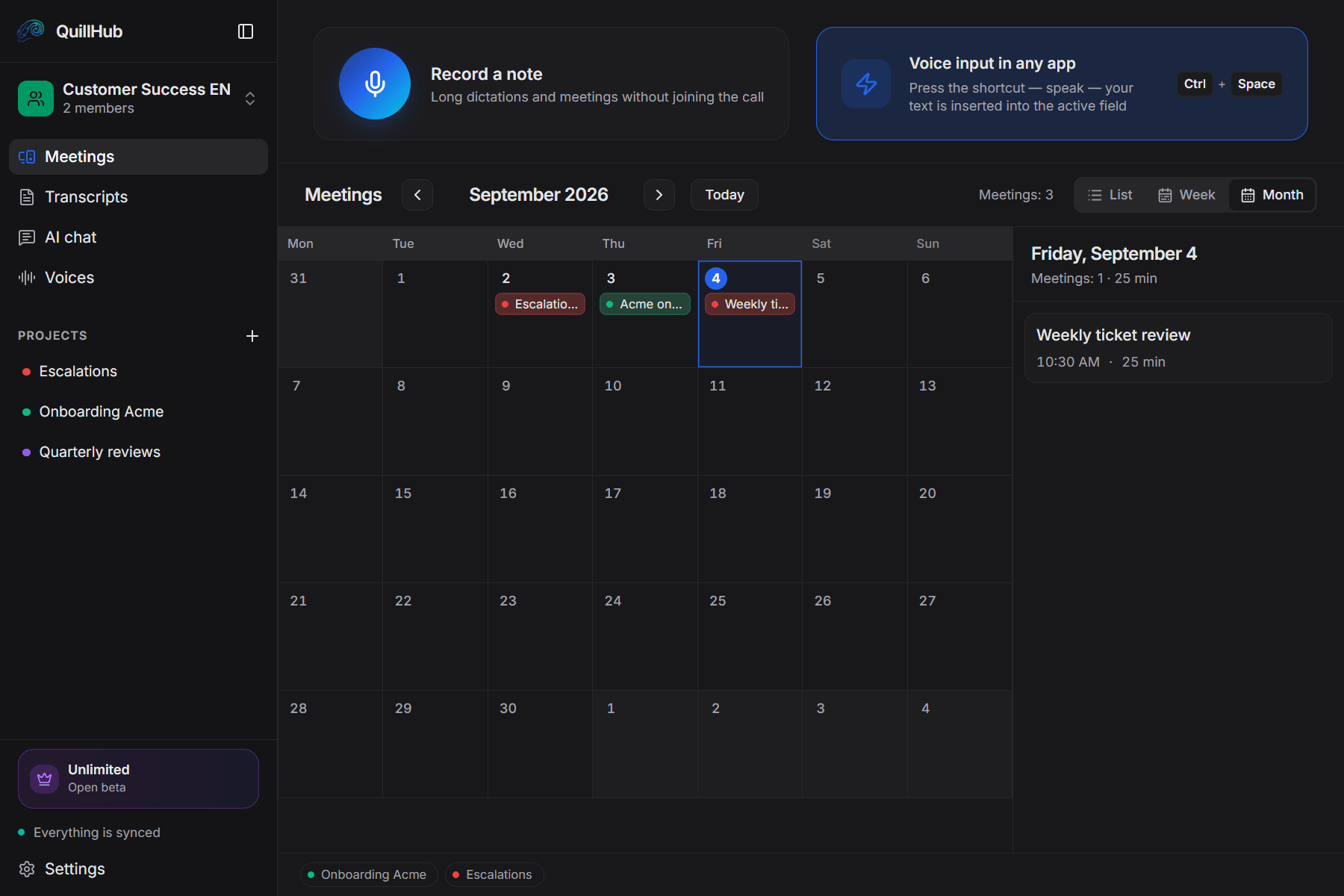Select the Quarterly reviews project
The height and width of the screenshot is (896, 1344).
coord(138,452)
